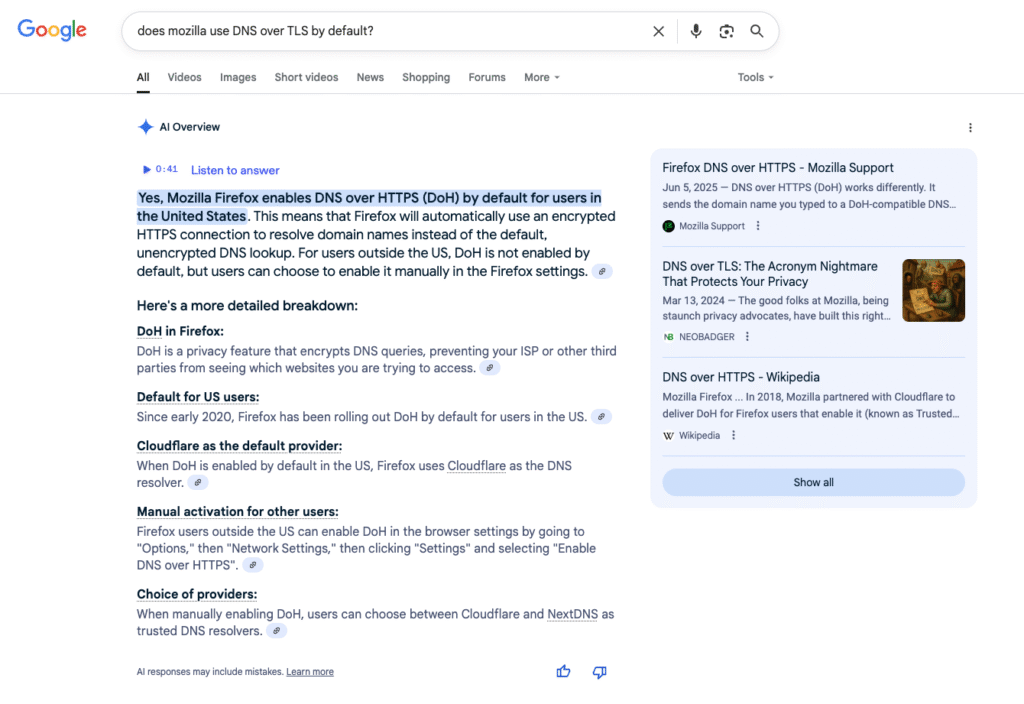Click the DoH in Firefox heading
Image resolution: width=1024 pixels, height=704 pixels.
[x=180, y=331]
